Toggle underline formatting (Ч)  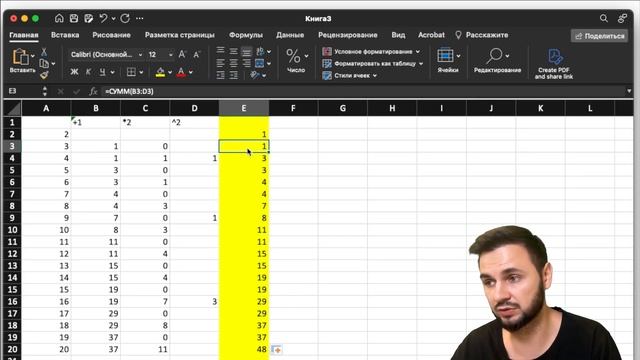(102, 72)
